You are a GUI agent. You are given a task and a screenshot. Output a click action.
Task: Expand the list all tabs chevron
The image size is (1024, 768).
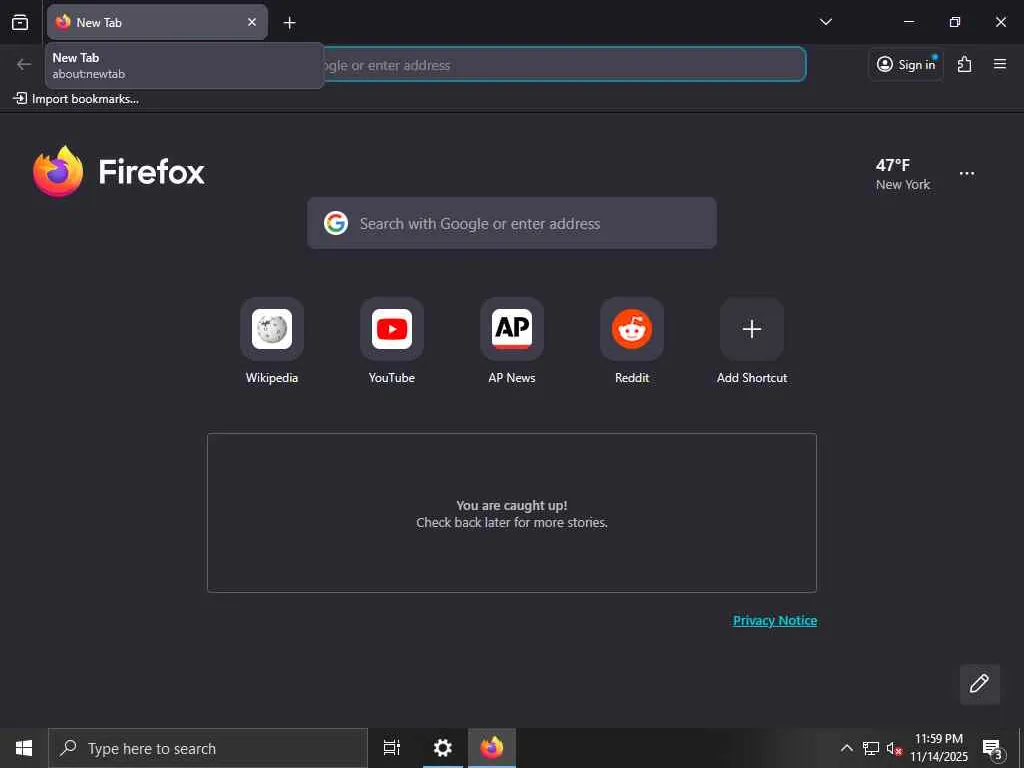coord(825,22)
